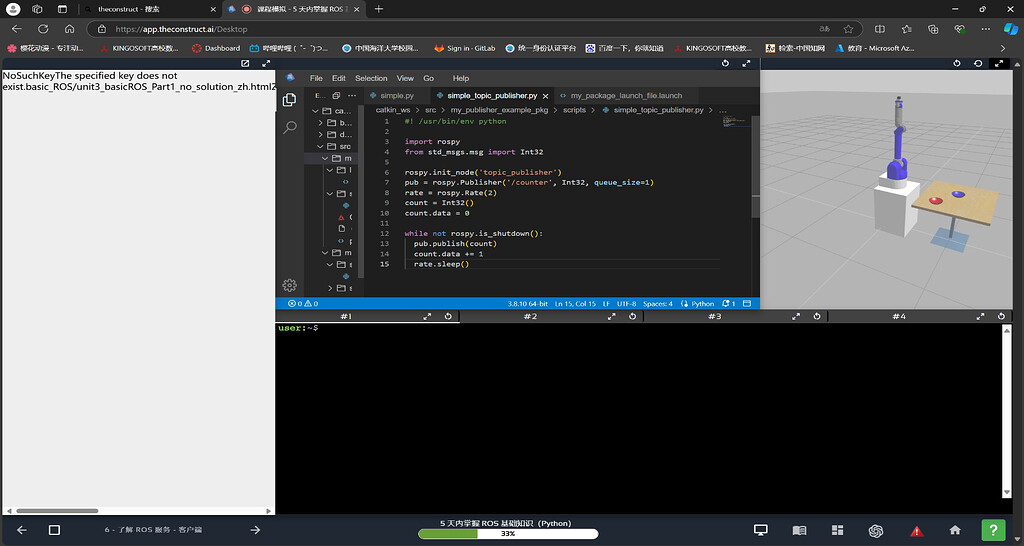
Task: Maximize terminal #2 using its expand icon
Action: click(612, 316)
